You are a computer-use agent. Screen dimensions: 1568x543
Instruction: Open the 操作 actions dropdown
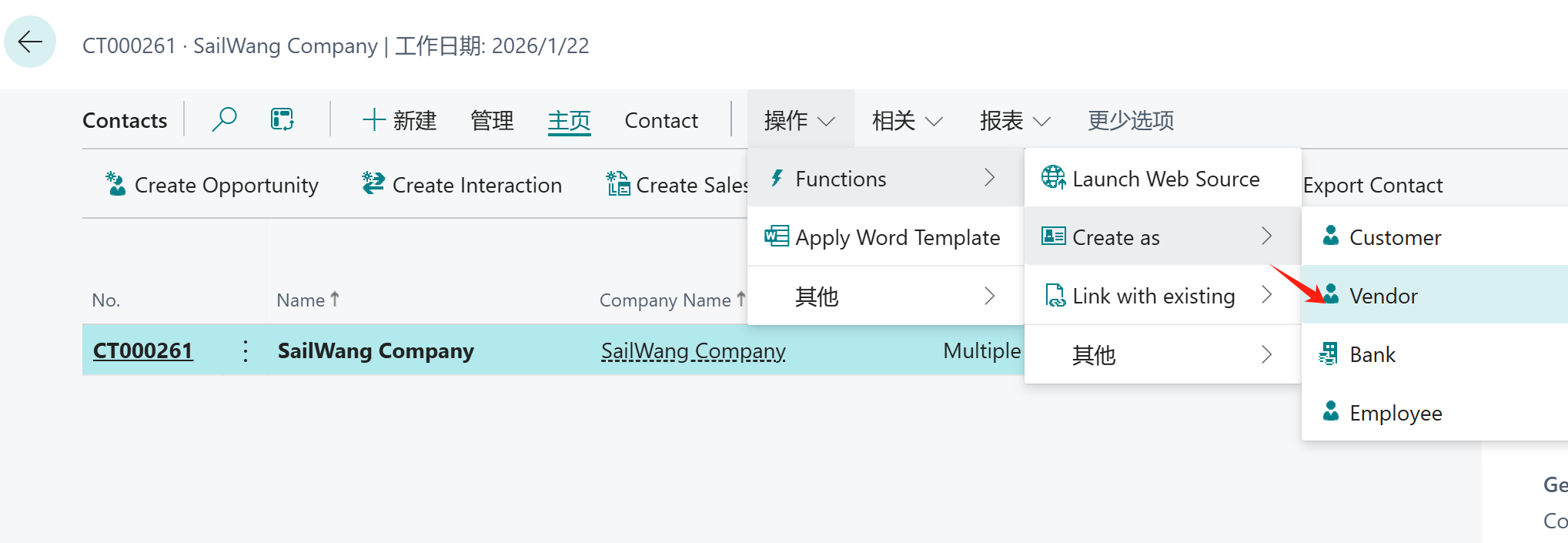801,119
